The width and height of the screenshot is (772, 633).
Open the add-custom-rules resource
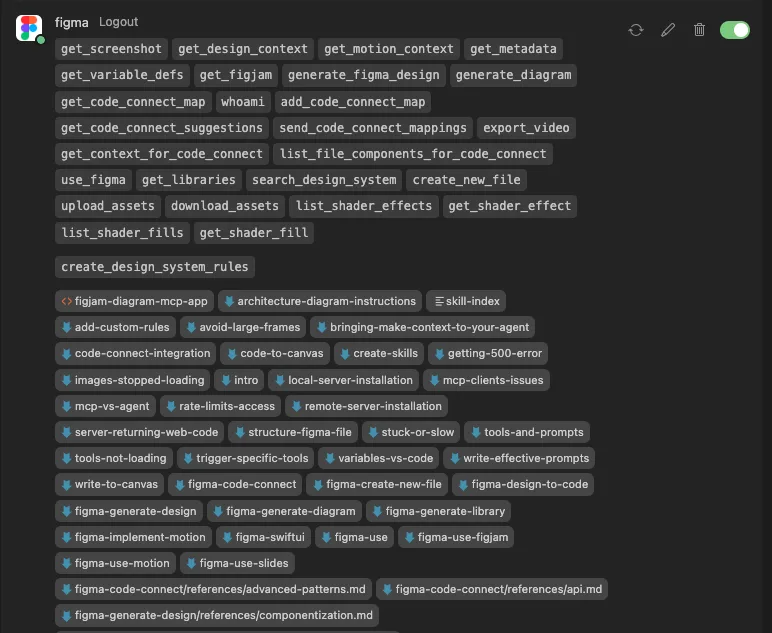(x=115, y=327)
